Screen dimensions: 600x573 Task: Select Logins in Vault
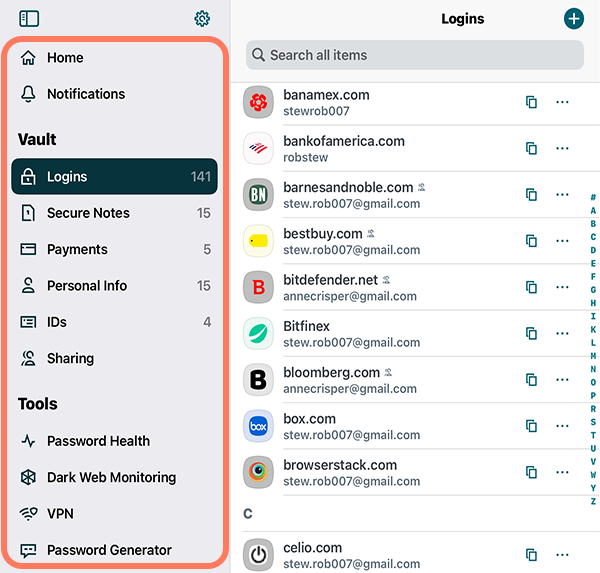[x=114, y=176]
